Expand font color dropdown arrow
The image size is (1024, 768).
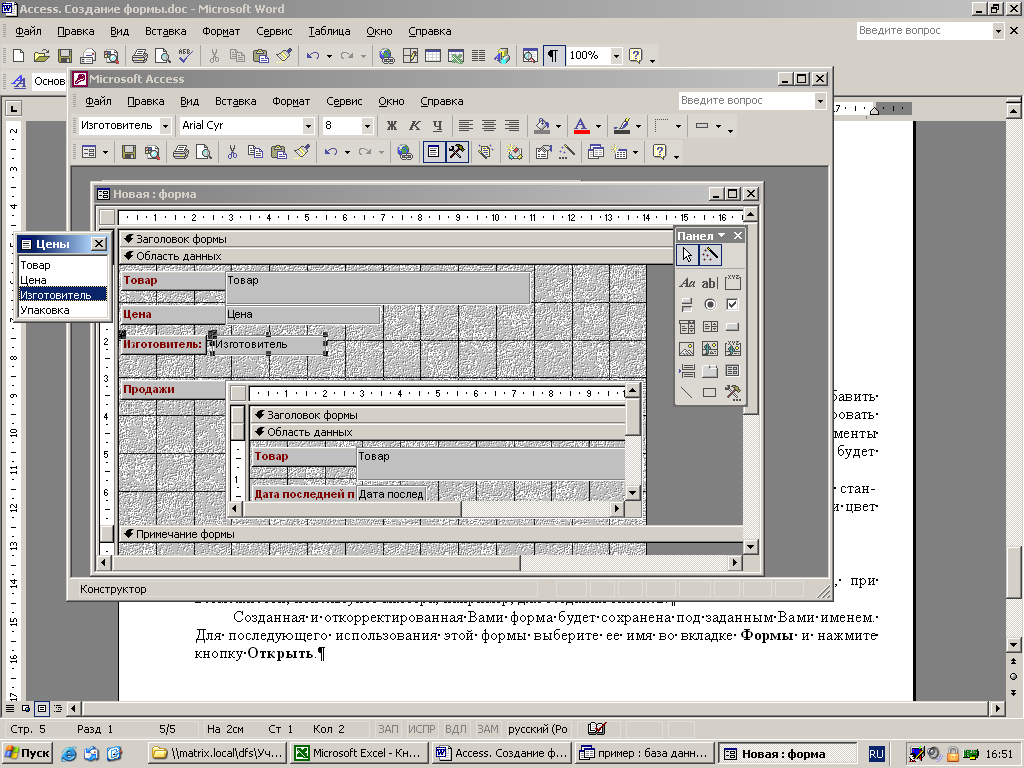point(598,125)
